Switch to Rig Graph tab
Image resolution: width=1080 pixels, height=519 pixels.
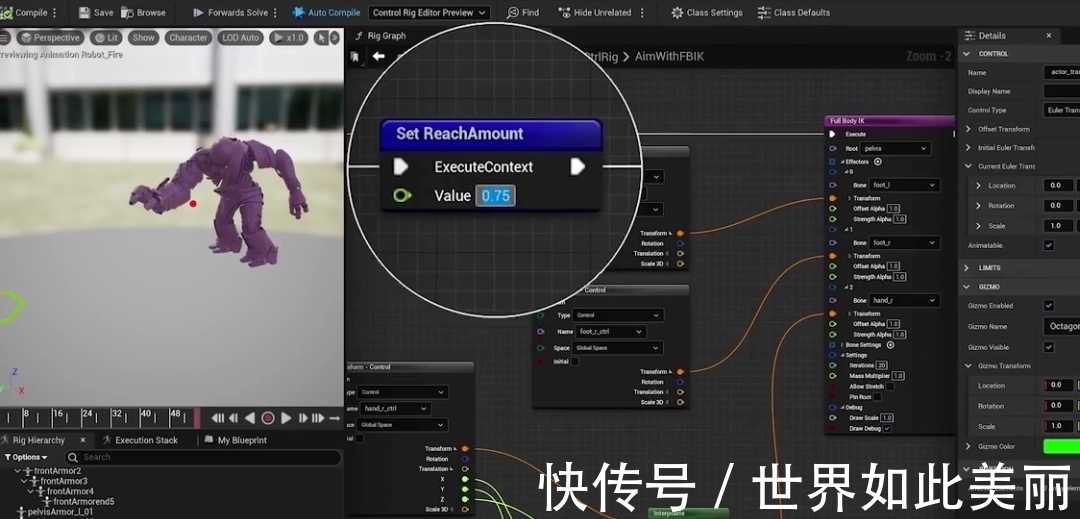click(x=380, y=36)
